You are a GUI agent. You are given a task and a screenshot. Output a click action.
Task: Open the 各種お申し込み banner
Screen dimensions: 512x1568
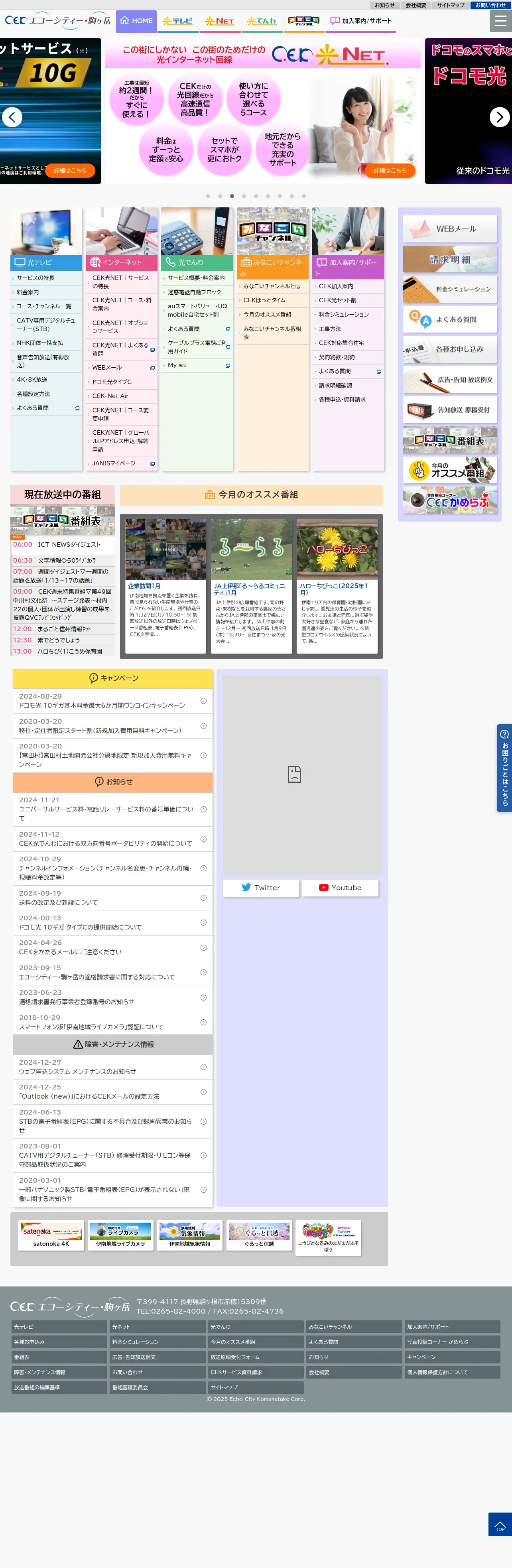click(450, 349)
